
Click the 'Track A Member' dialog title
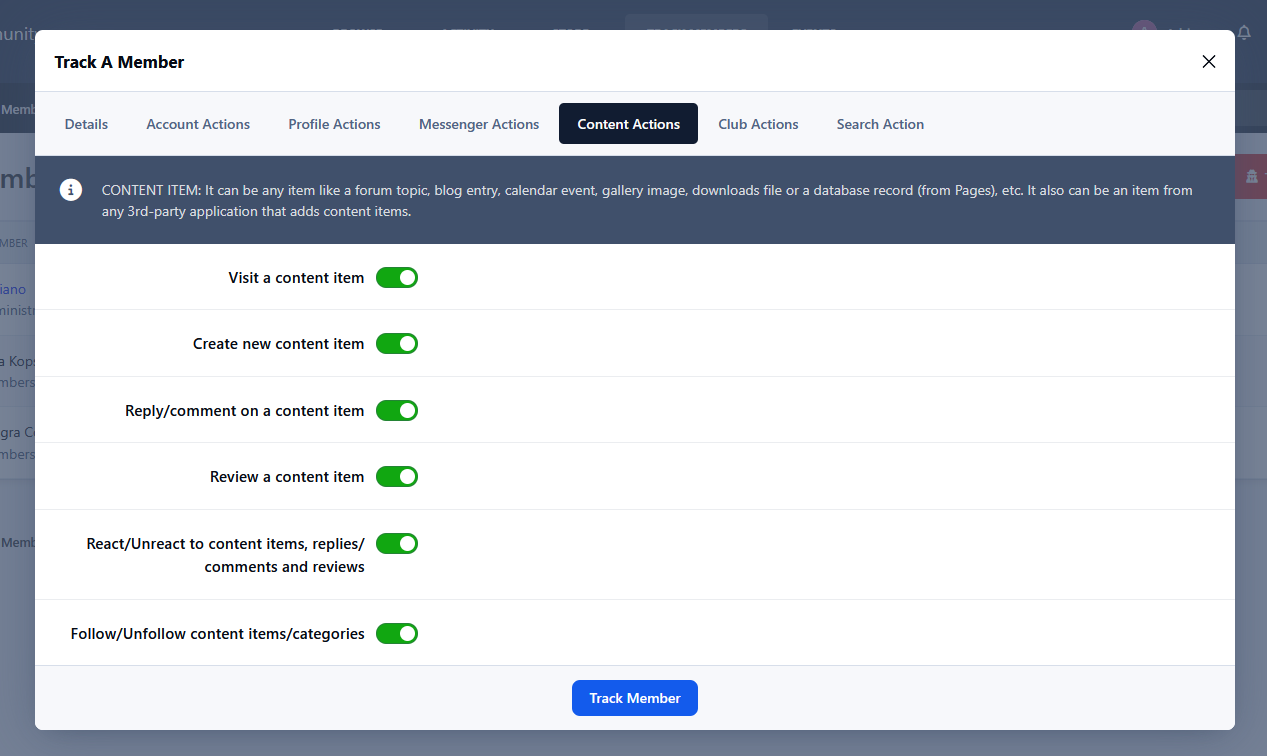pos(120,62)
